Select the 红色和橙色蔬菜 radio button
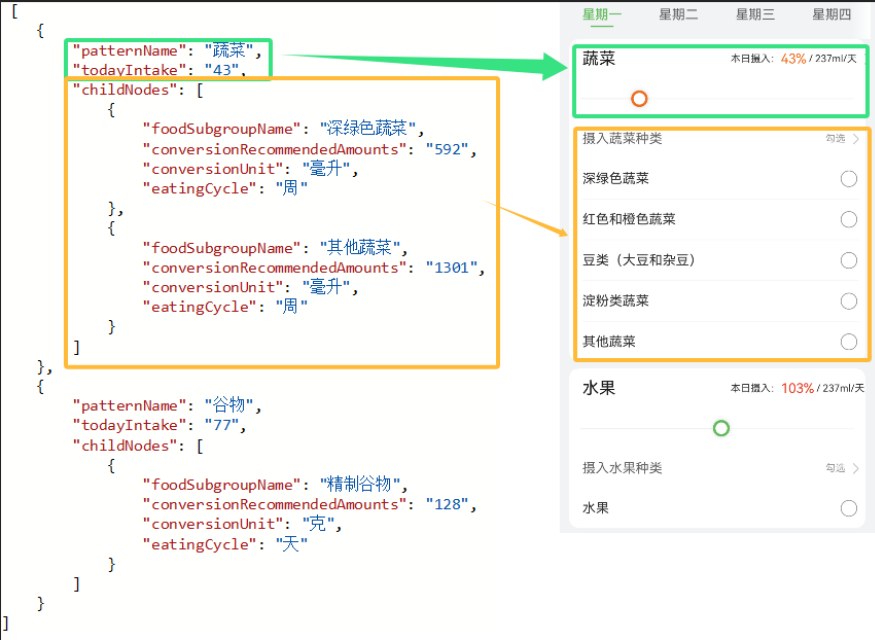 pos(848,220)
